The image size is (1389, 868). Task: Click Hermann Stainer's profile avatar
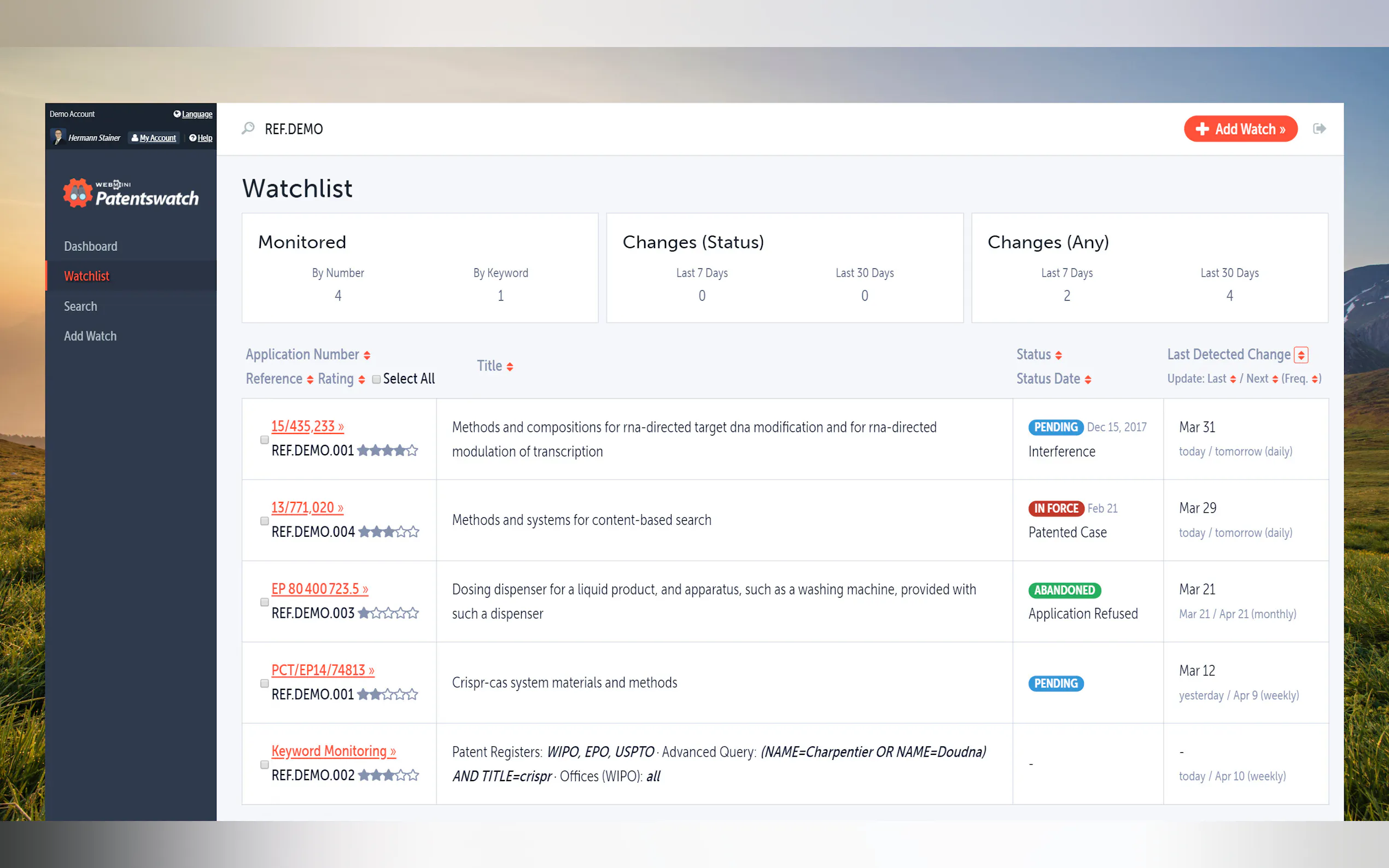(x=58, y=137)
